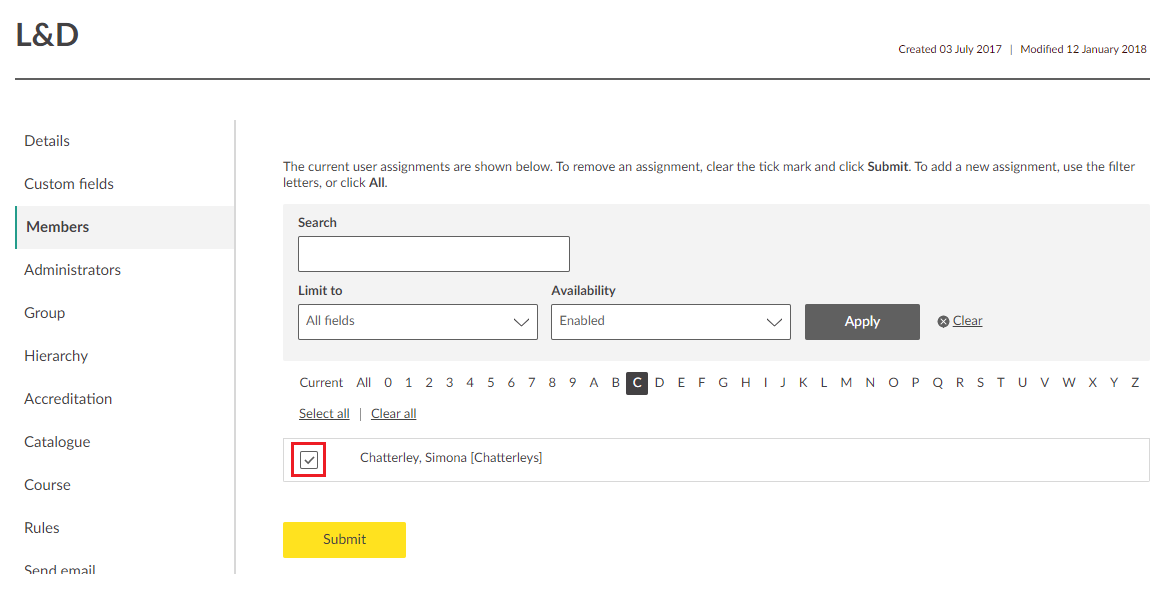Show All users in letter filter
This screenshot has height=593, width=1162.
pos(364,383)
